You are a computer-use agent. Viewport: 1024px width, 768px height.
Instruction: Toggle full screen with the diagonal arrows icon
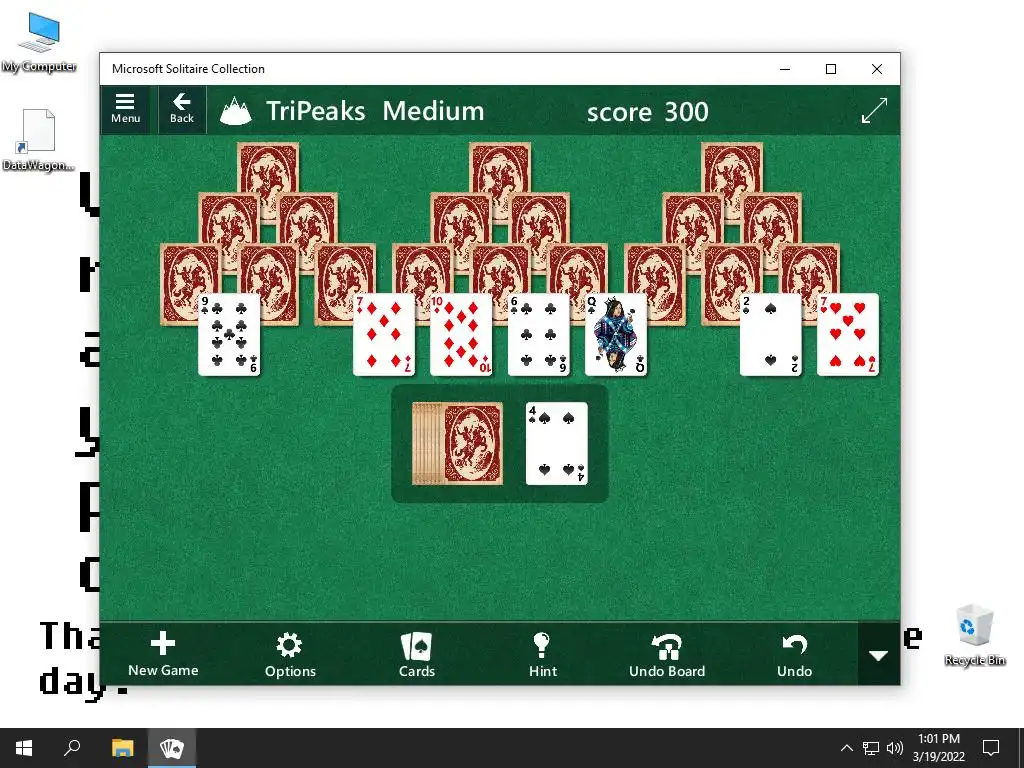874,110
